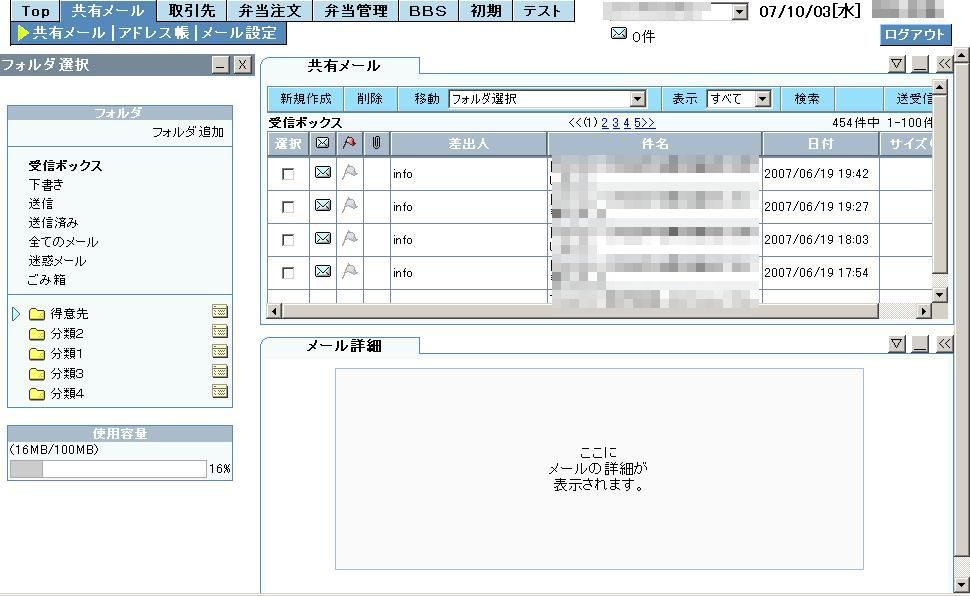Open メール設定 submenu item
Viewport: 970px width, 596px height.
pyautogui.click(x=239, y=33)
